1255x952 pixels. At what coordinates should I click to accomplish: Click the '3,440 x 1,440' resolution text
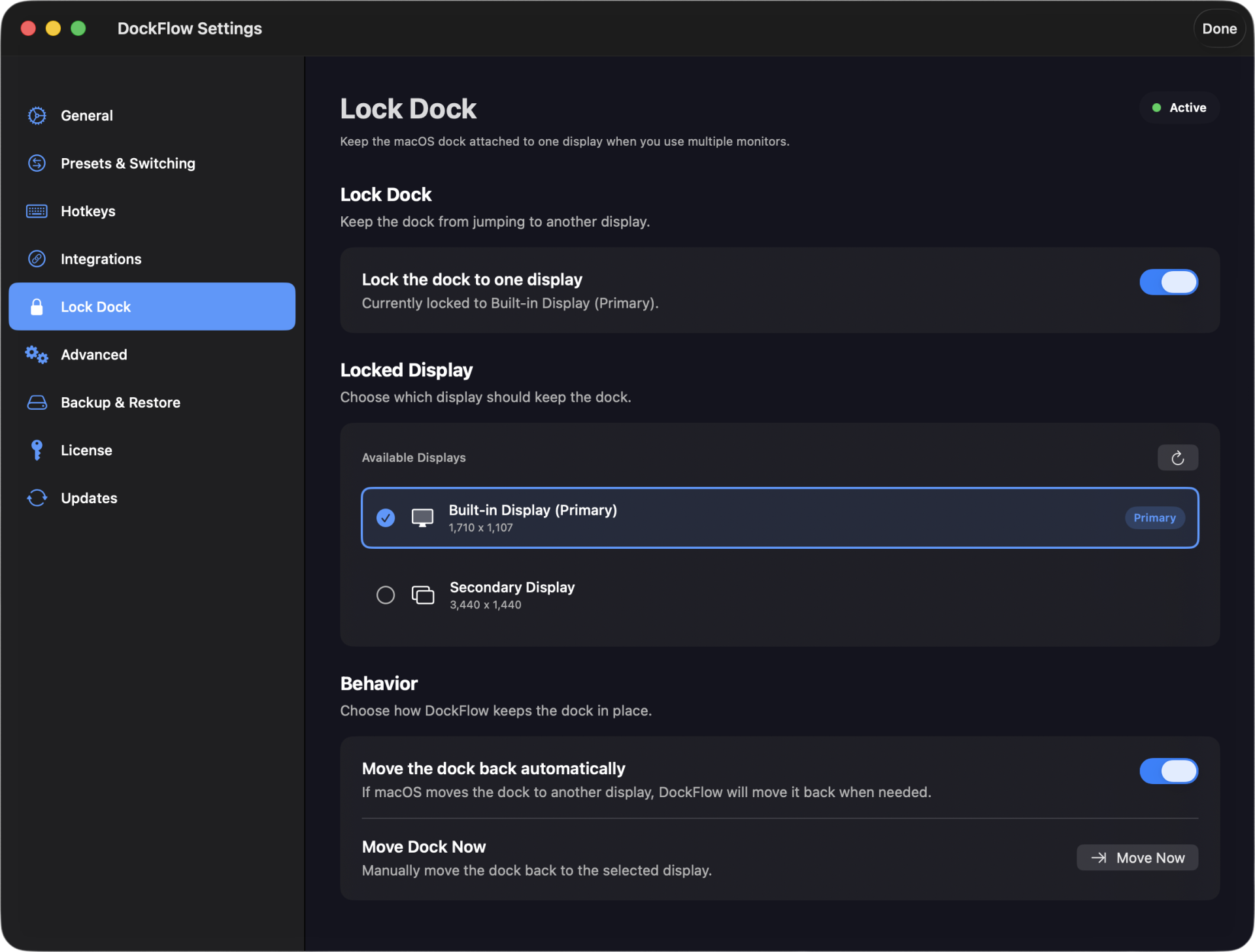pos(485,605)
